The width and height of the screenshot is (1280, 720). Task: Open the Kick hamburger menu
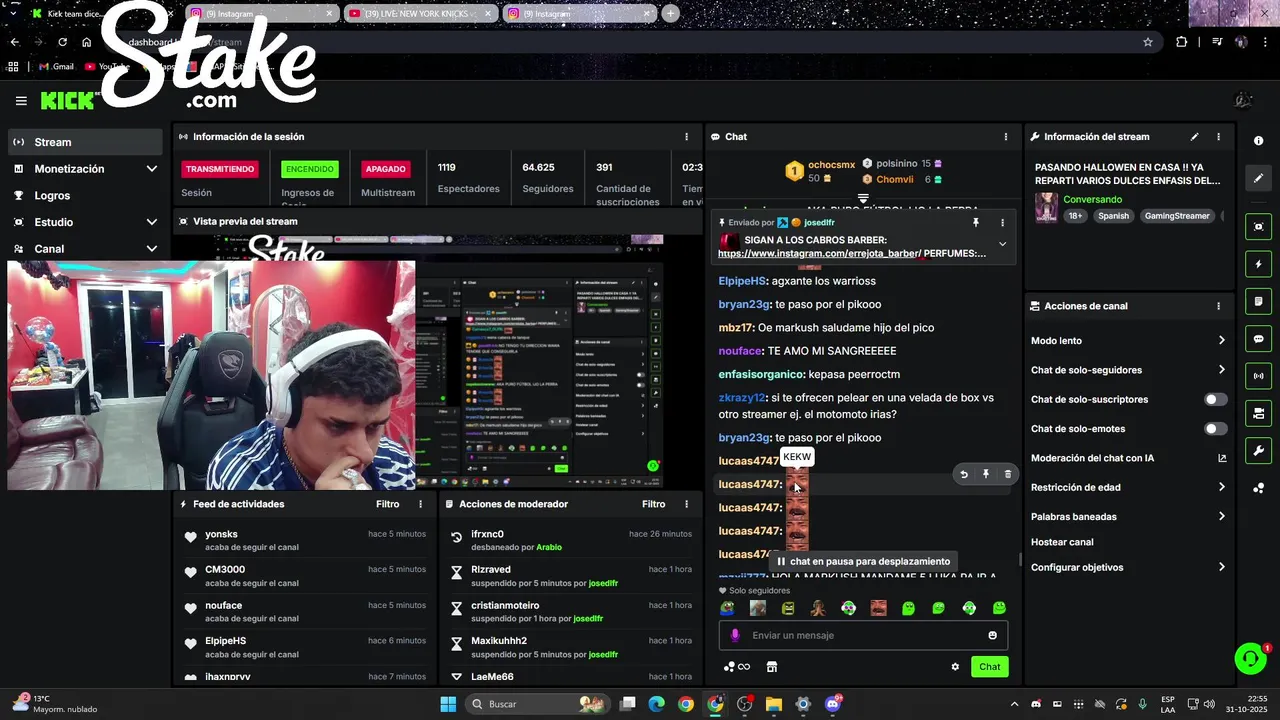click(21, 101)
